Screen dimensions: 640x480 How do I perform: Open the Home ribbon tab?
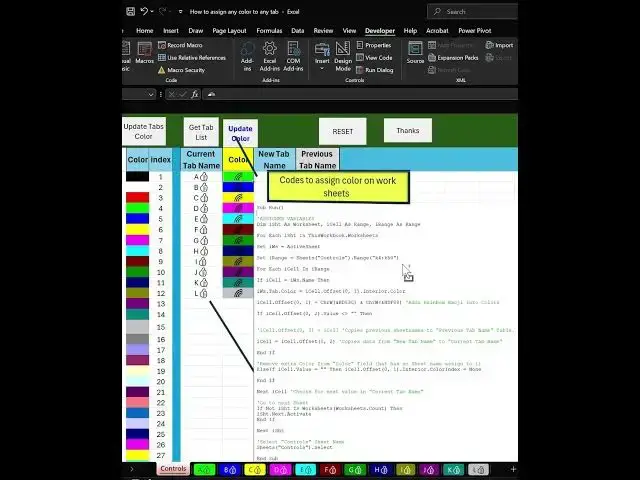[x=144, y=31]
